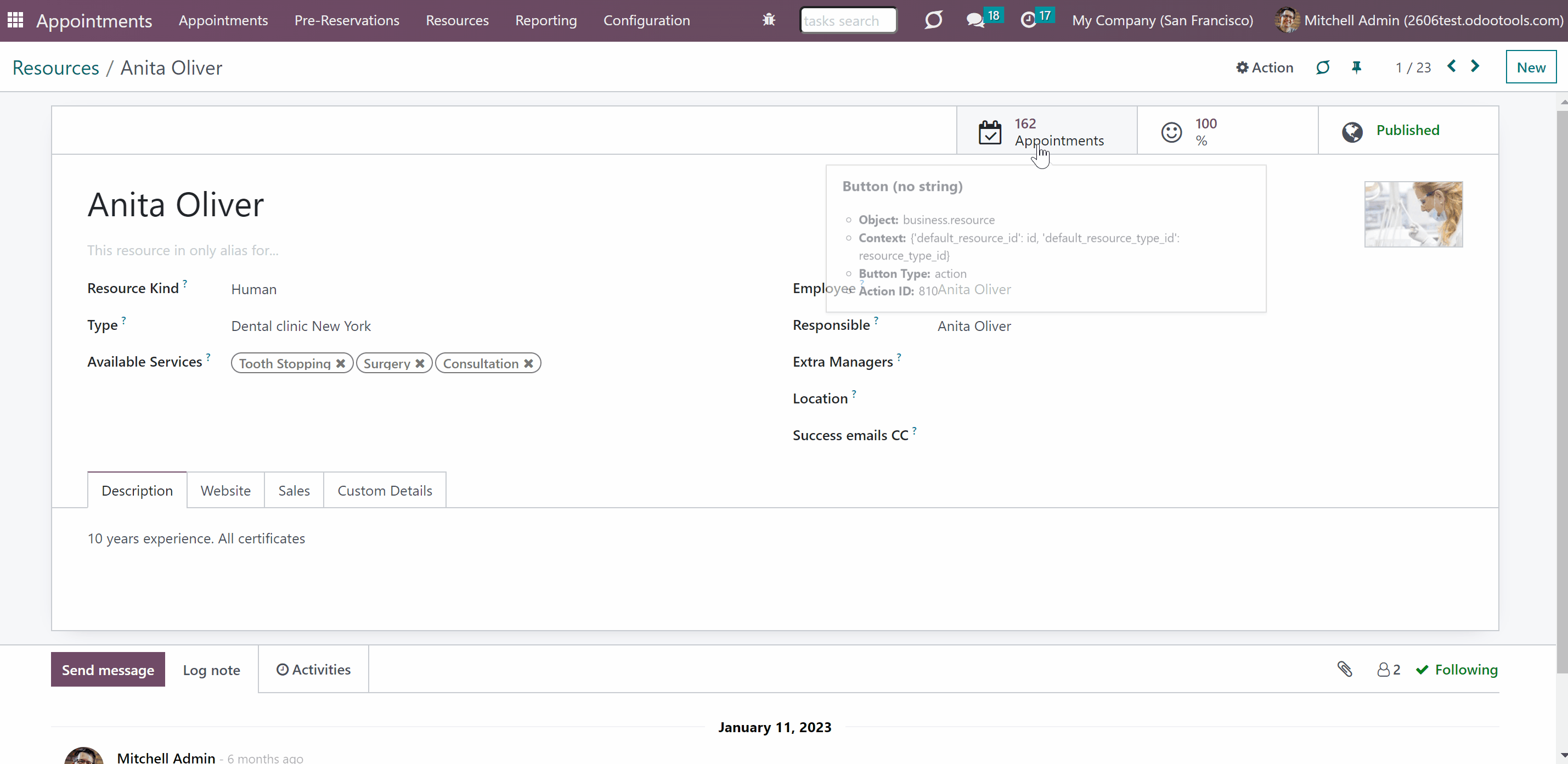Open the Appointments menu item
Viewport: 1568px width, 764px height.
point(223,20)
